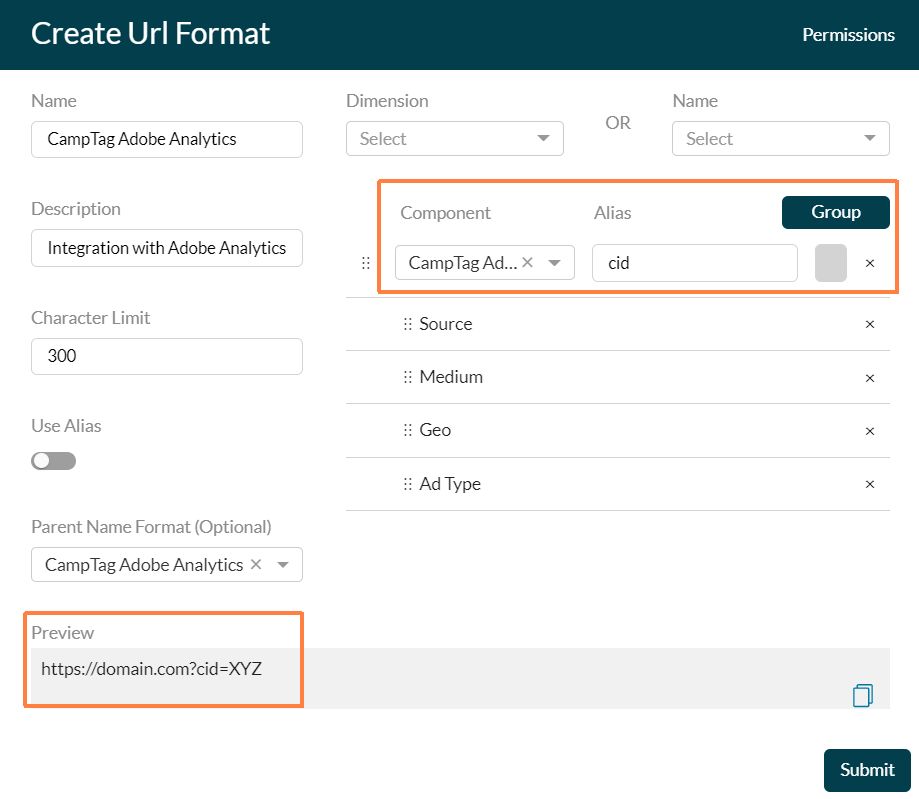Remove the CampTag chip from Parent Name Format
Image resolution: width=919 pixels, height=799 pixels.
click(x=256, y=564)
